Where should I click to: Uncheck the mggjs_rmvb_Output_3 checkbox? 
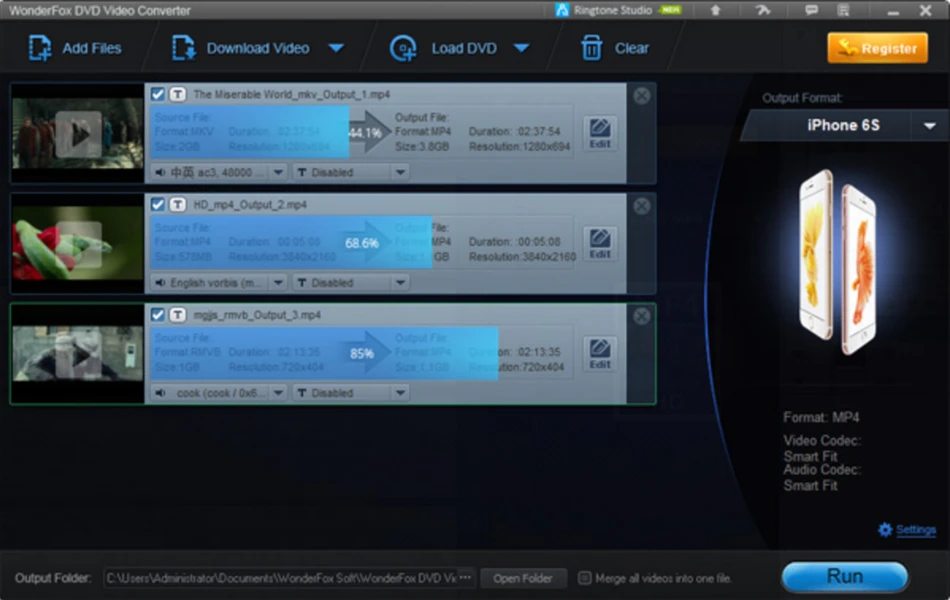(158, 314)
